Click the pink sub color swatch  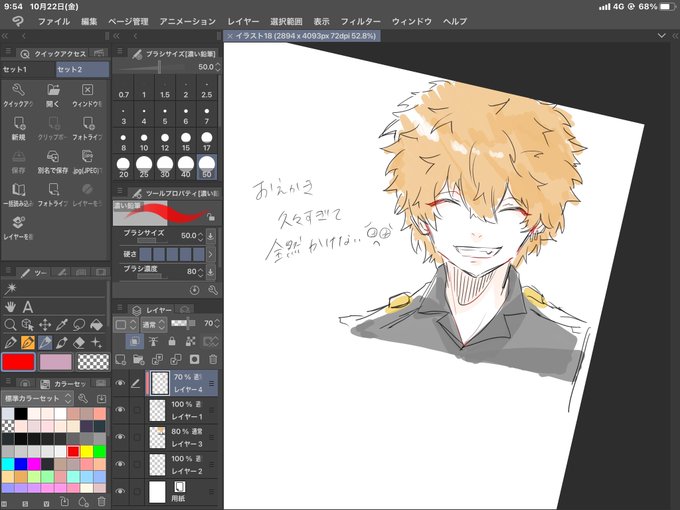tap(56, 362)
